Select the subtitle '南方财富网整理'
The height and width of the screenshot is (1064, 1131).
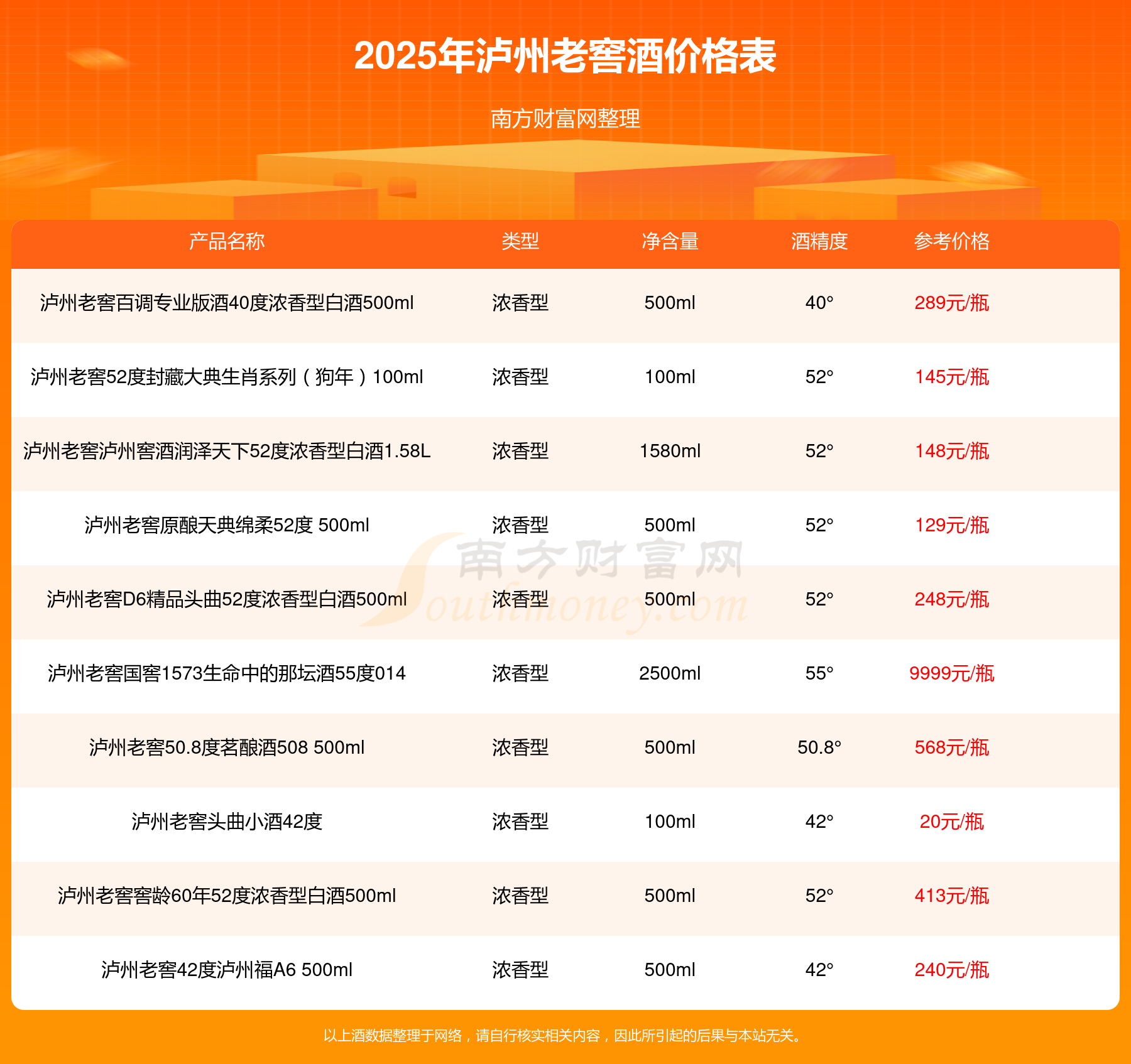tap(565, 118)
